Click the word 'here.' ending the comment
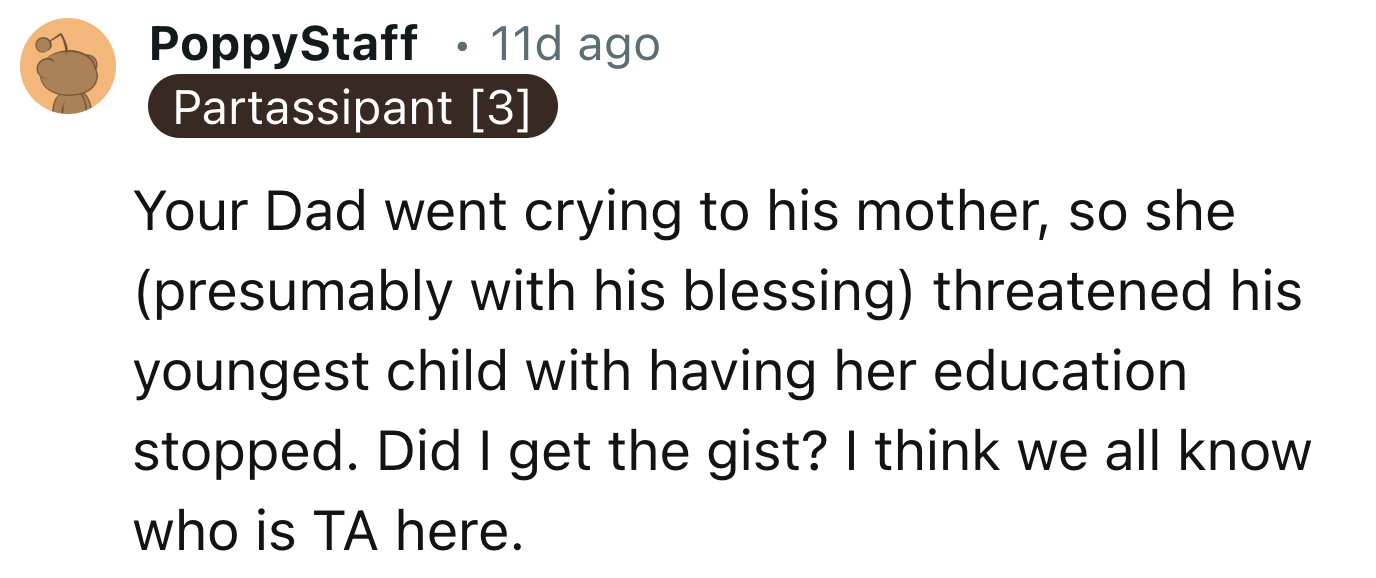Image resolution: width=1376 pixels, height=578 pixels. pos(460,531)
